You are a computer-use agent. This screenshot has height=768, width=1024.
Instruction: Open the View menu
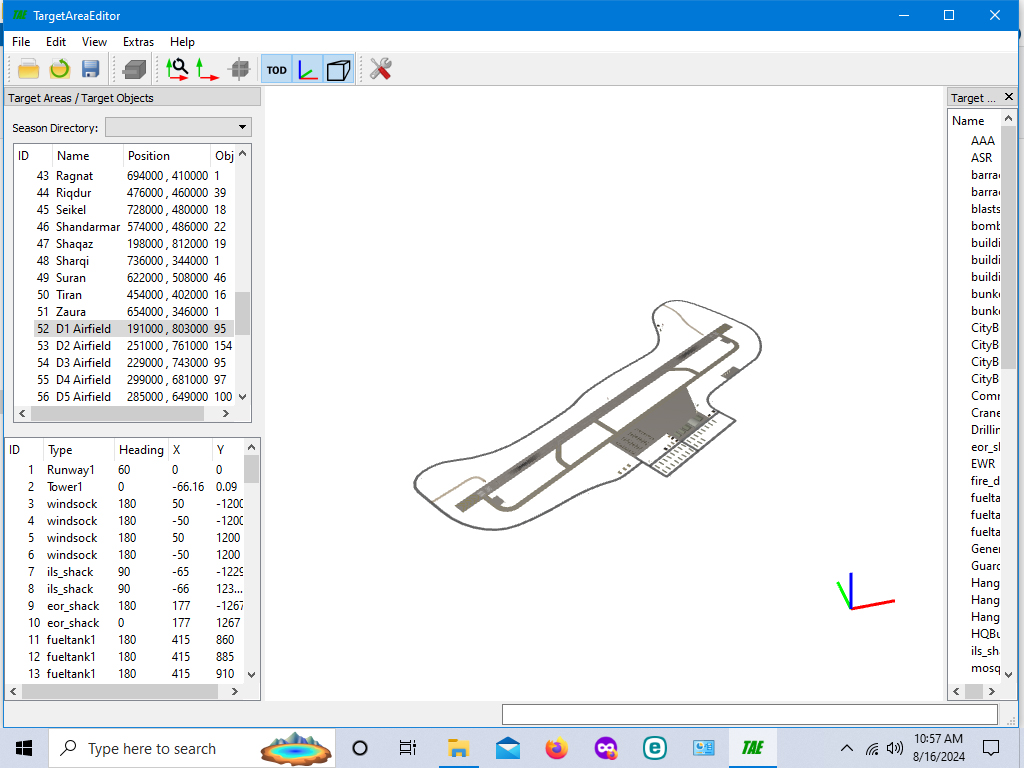[x=94, y=42]
